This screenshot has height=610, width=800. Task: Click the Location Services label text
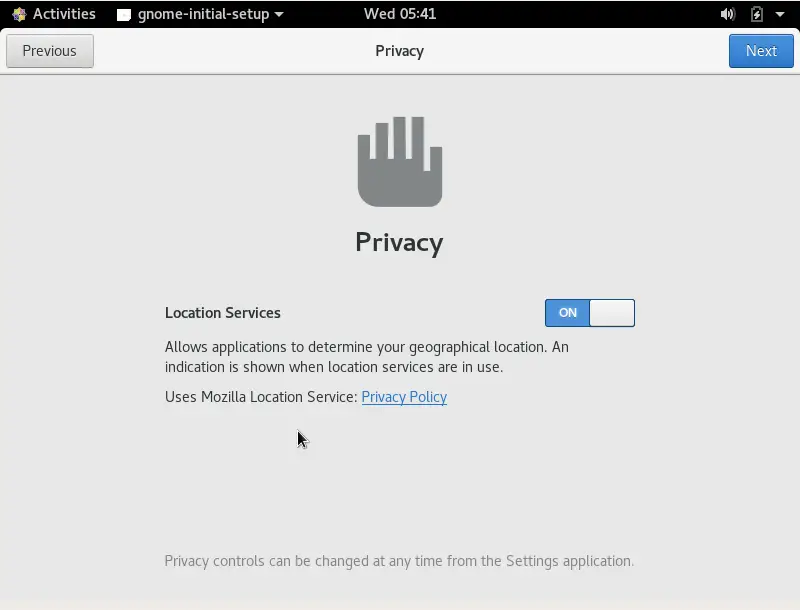pyautogui.click(x=222, y=313)
